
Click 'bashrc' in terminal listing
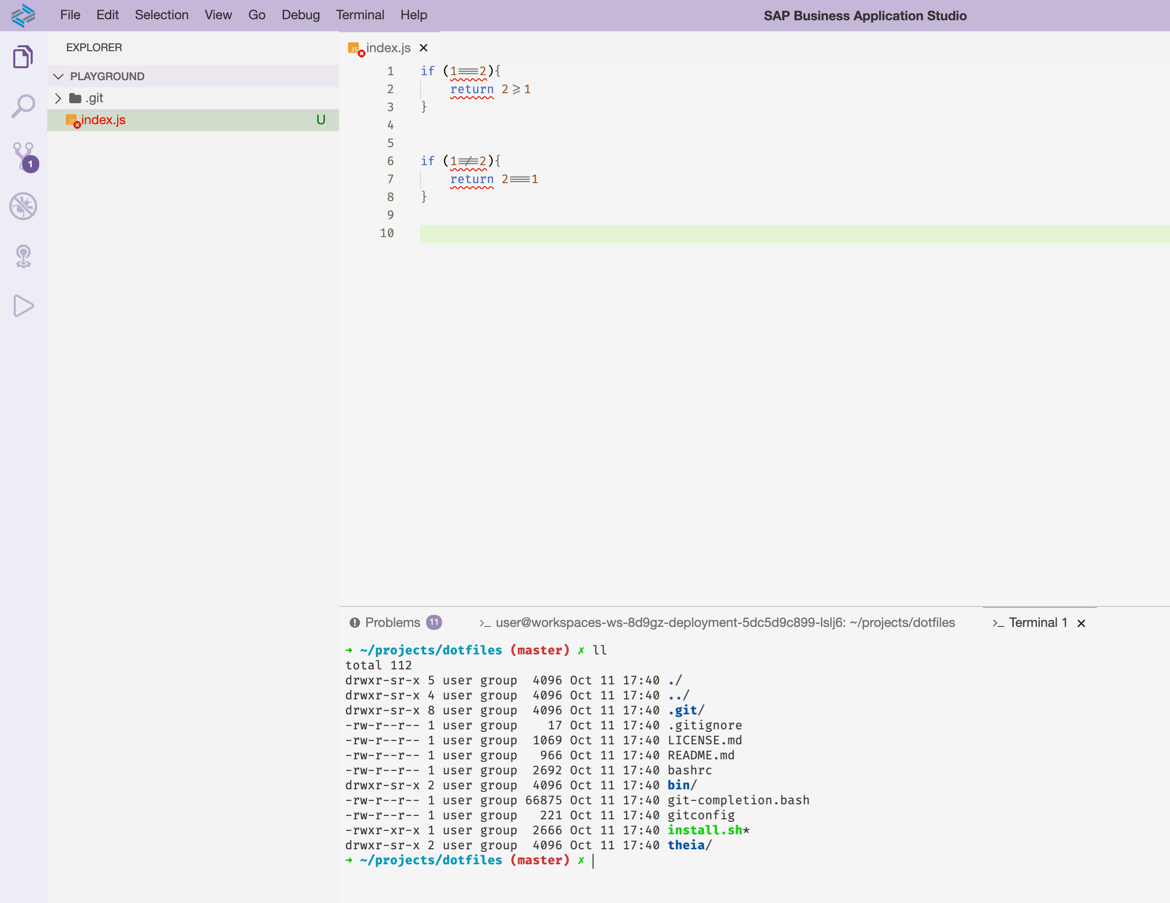689,770
